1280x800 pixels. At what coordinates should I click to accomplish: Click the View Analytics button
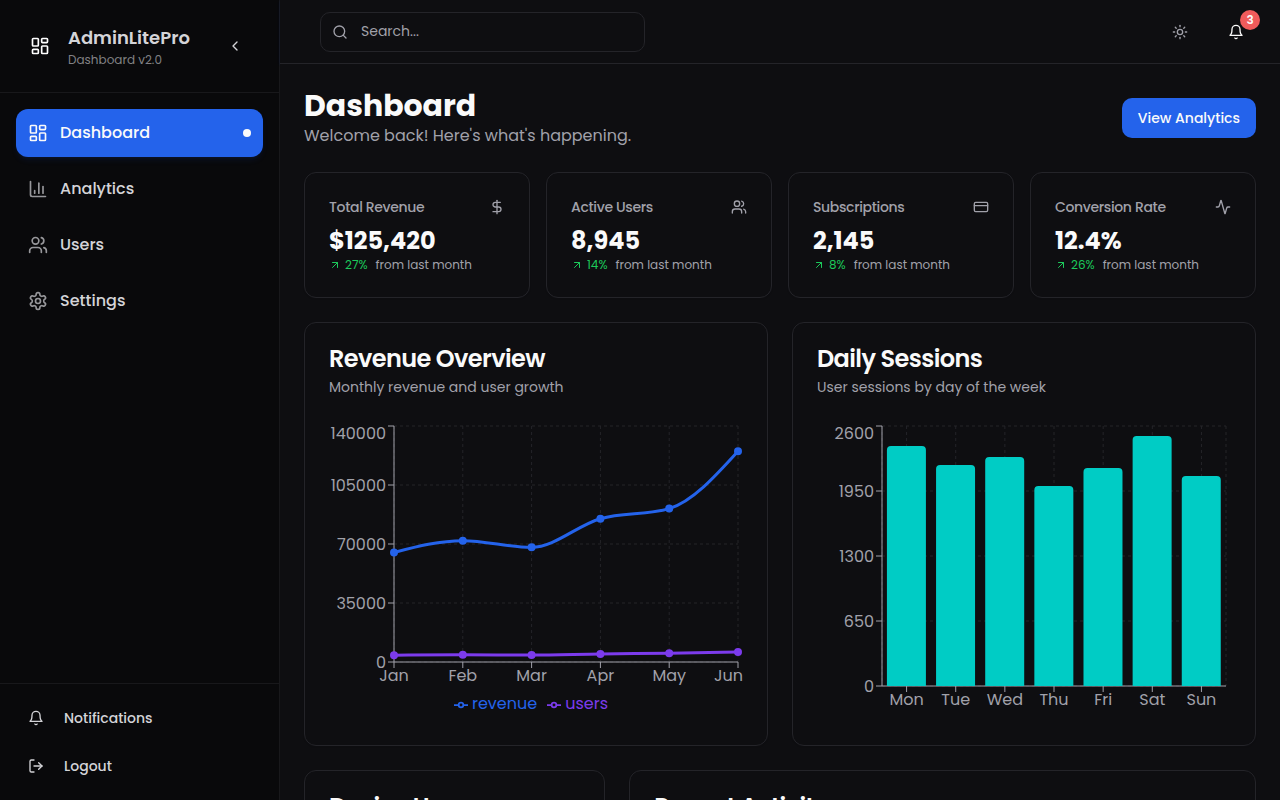[x=1189, y=118]
